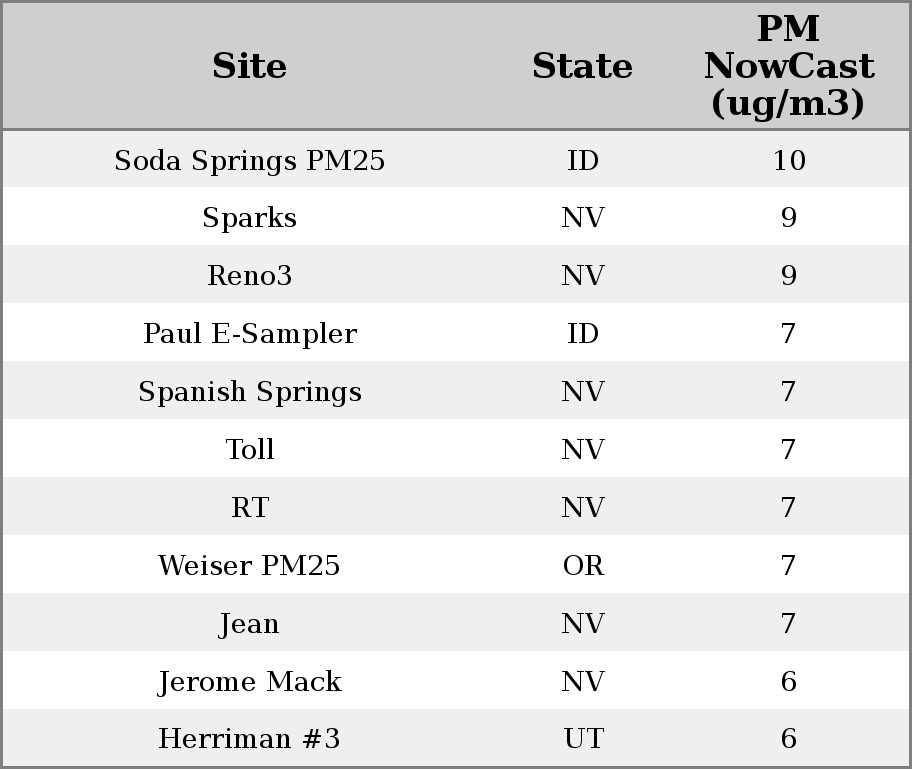This screenshot has width=912, height=769.
Task: Click the RT site name
Action: click(x=250, y=508)
